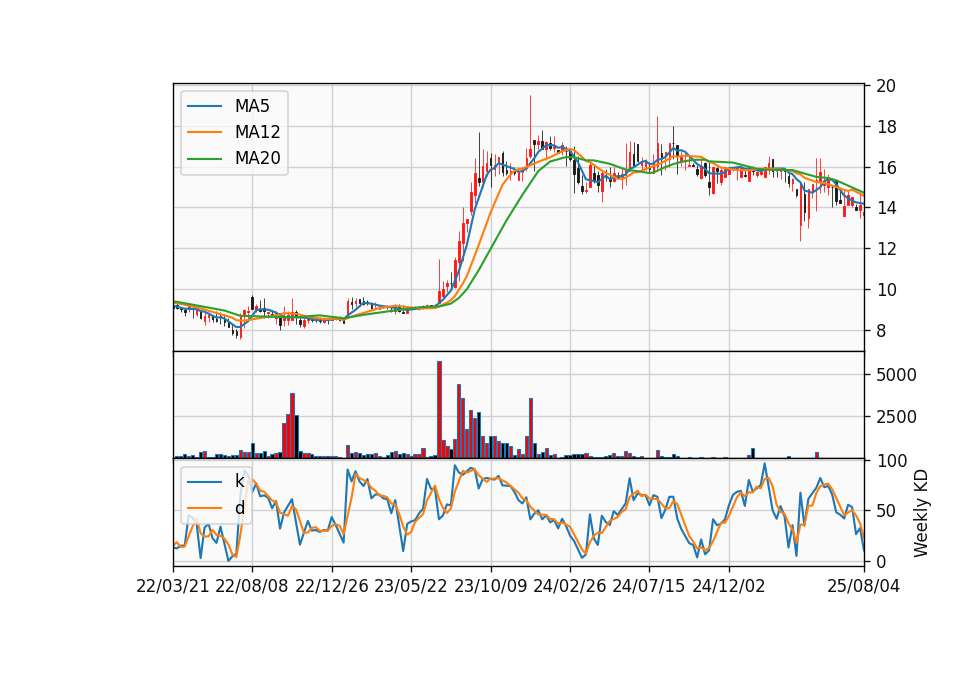Click the k legend label in KD panel
960x690 pixels.
pos(239,481)
